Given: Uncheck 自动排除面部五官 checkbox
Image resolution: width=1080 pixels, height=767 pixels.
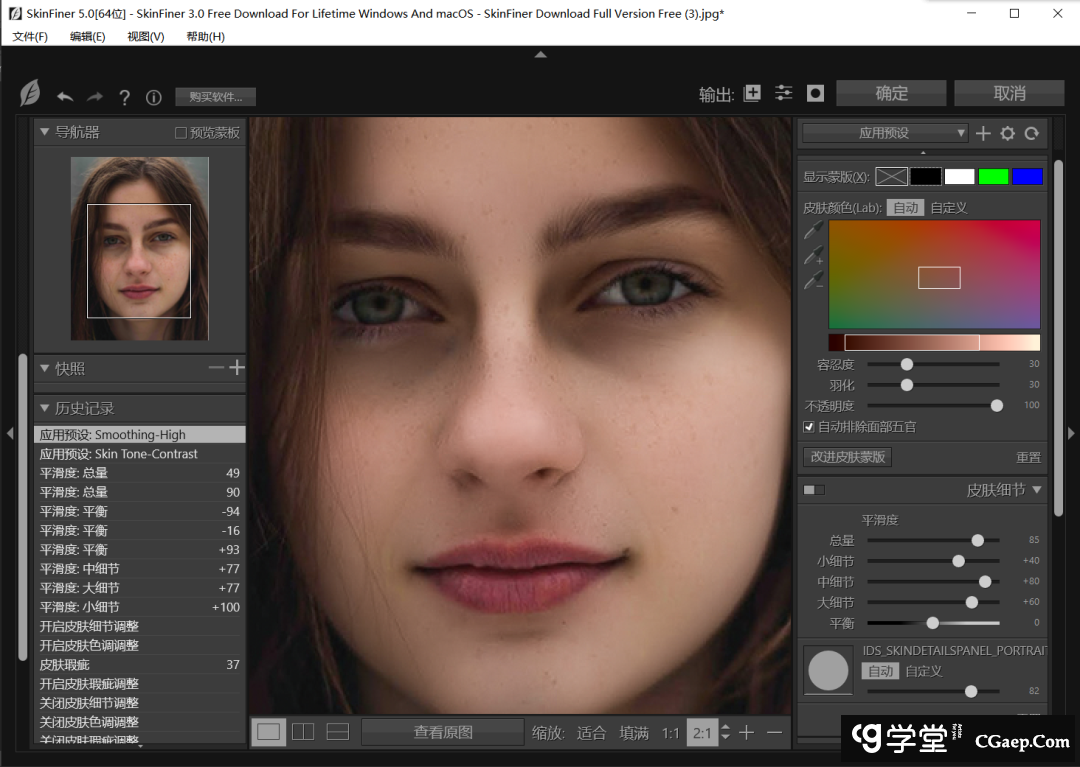Looking at the screenshot, I should point(809,427).
